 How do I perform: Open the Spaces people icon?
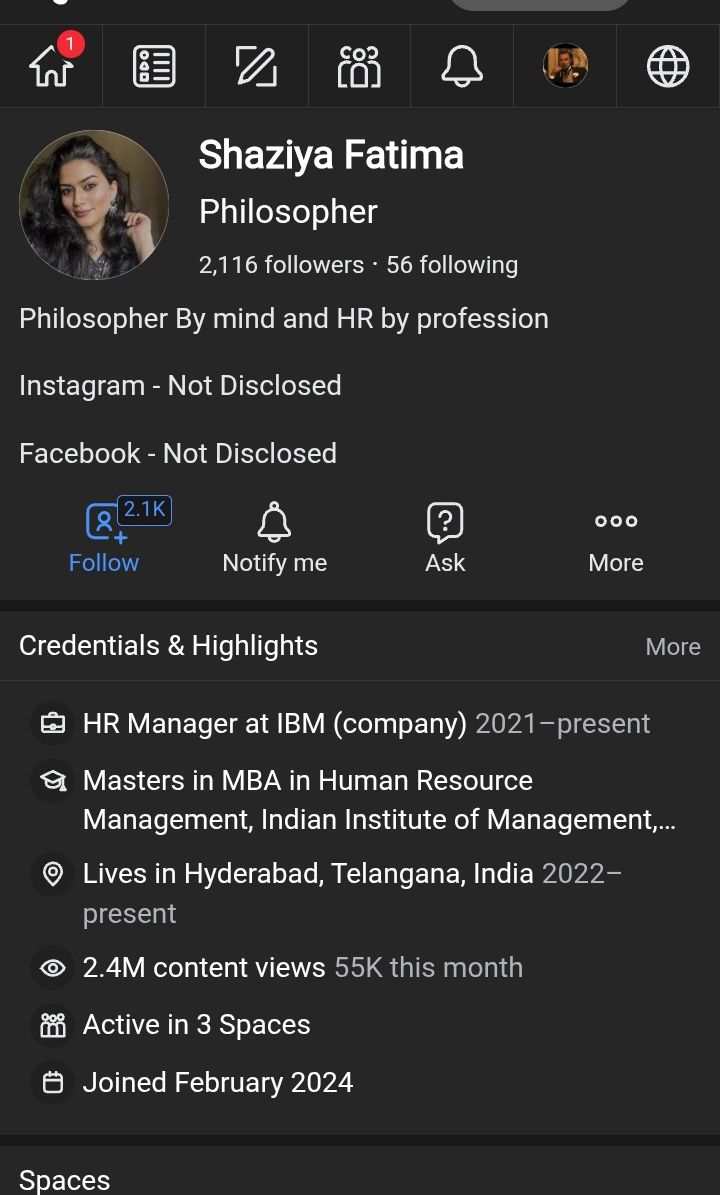pos(359,66)
